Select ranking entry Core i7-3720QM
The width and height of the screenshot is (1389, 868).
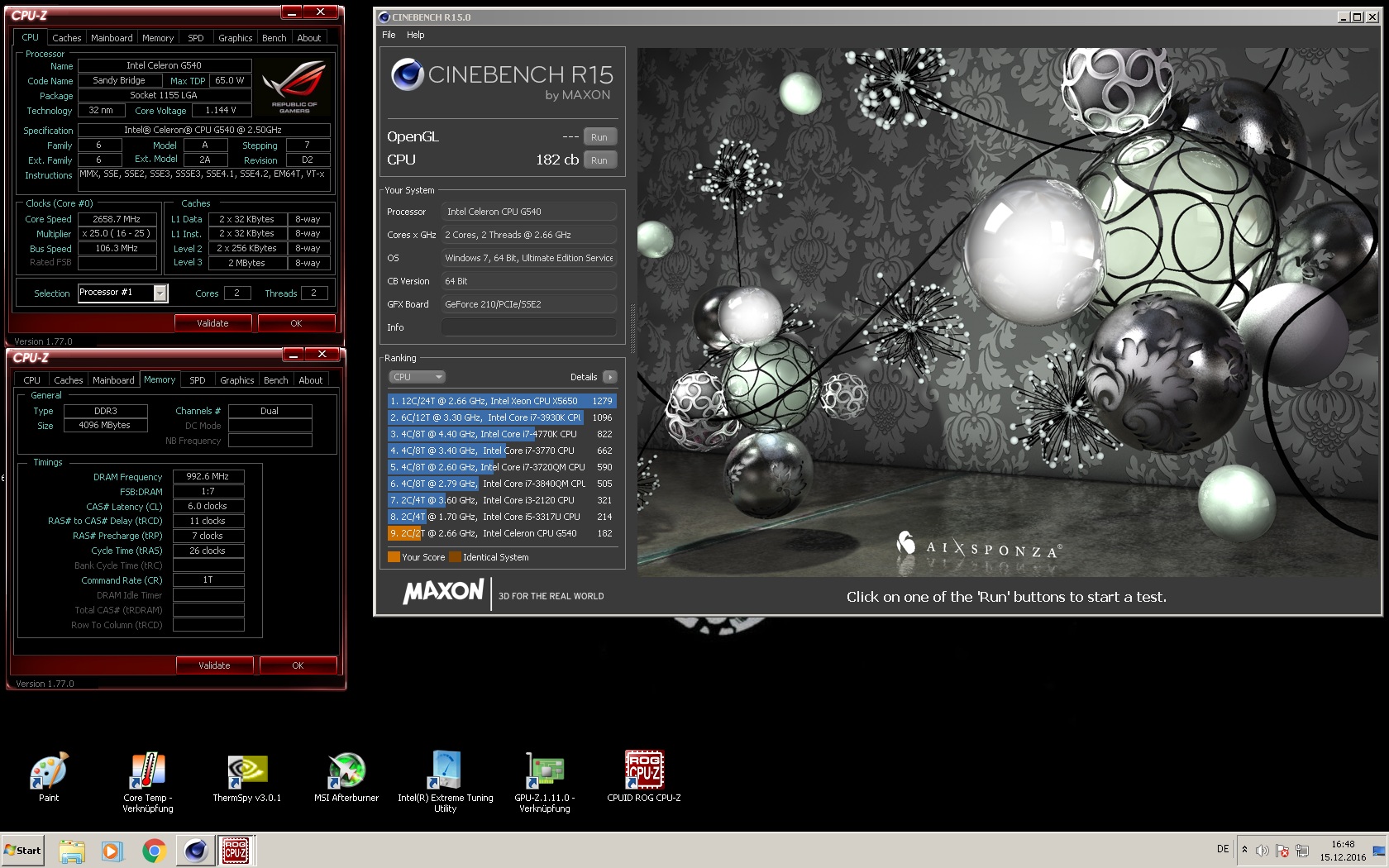[502, 467]
